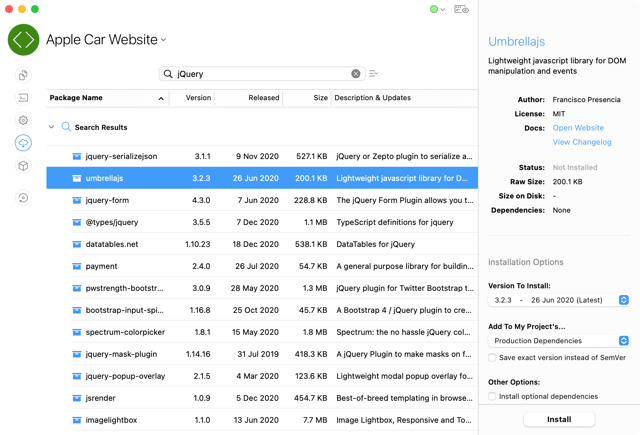This screenshot has height=435, width=640.
Task: Click description 'TypeScript definitions for jquery'
Action: 395,222
